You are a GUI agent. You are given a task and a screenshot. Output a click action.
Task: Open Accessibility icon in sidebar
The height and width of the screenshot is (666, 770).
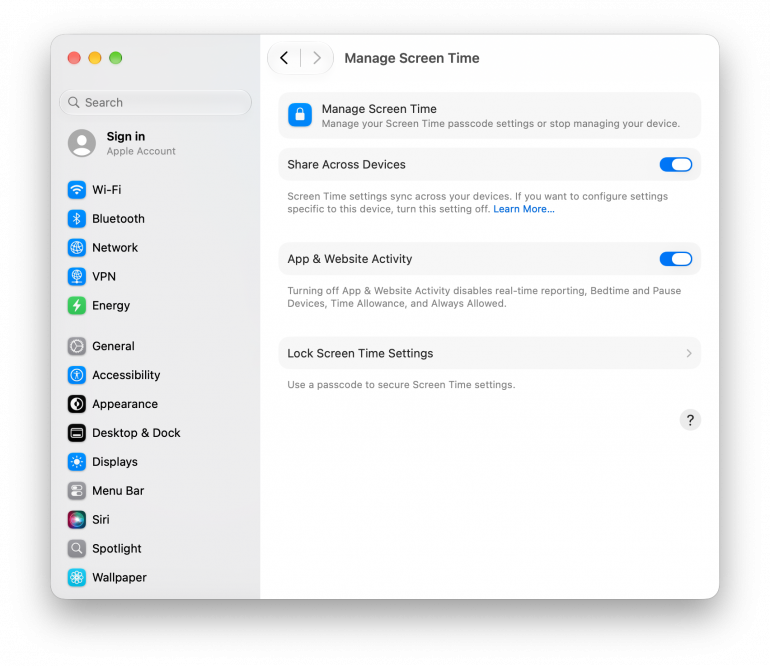[77, 375]
